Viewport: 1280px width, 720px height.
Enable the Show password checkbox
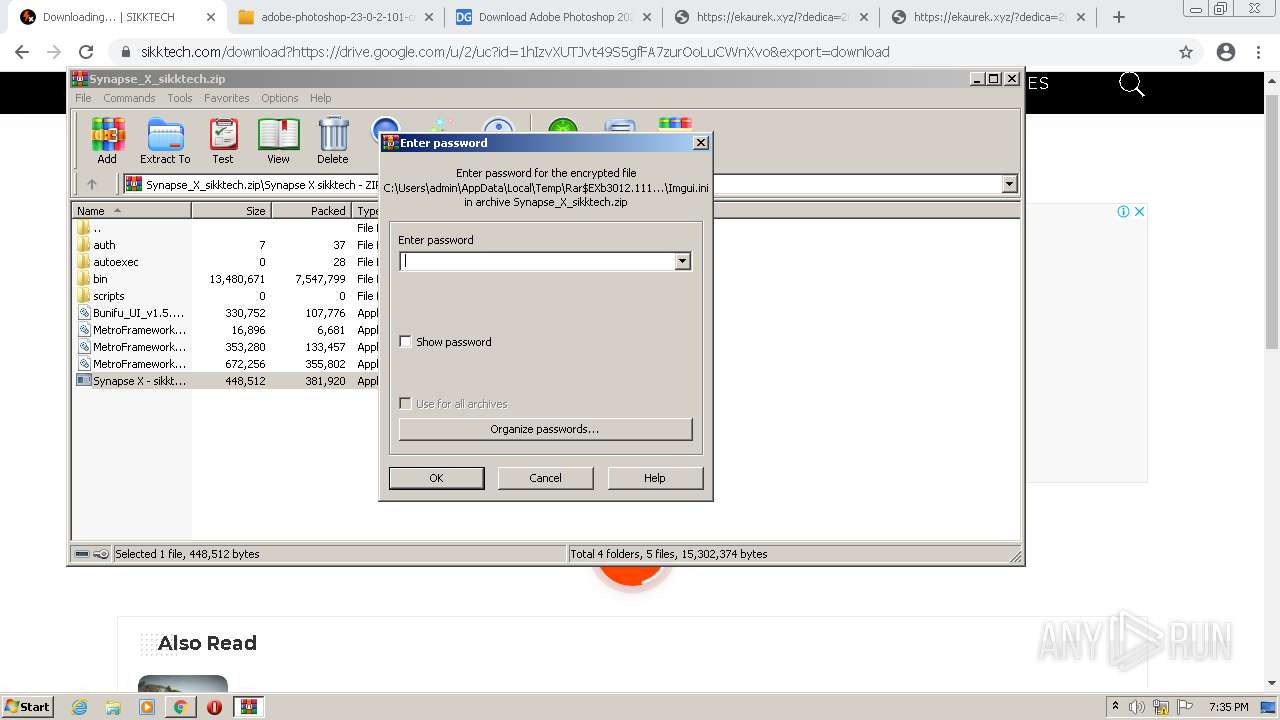coord(405,342)
